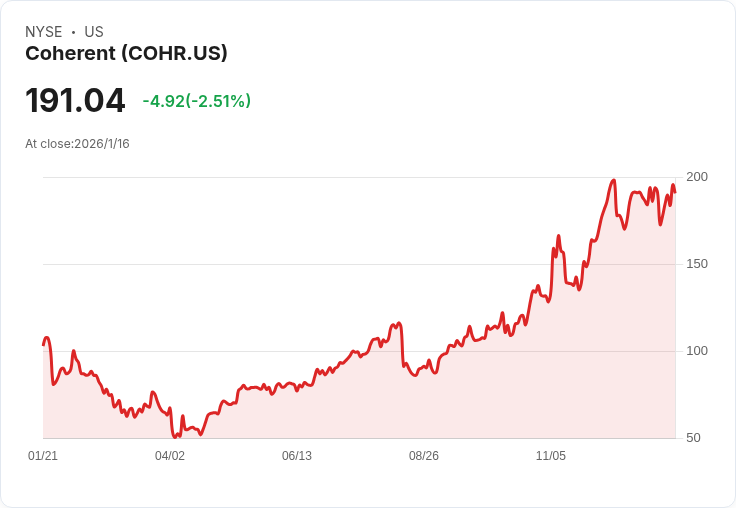Select the 01/21 date on x-axis

click(43, 456)
